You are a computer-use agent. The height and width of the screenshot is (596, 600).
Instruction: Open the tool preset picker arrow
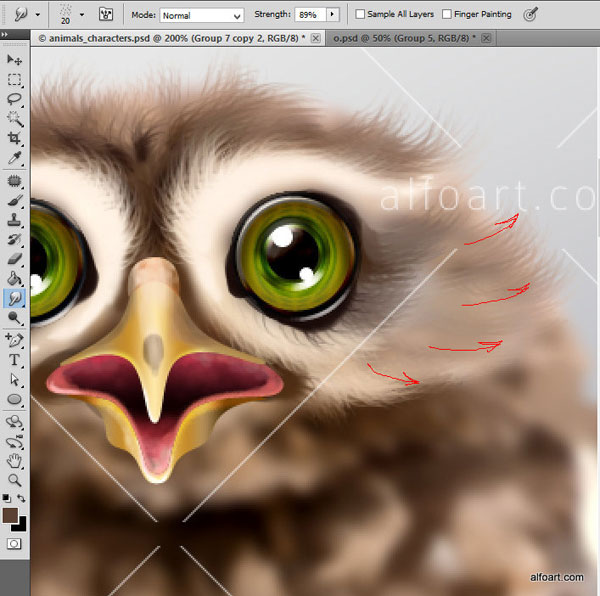point(38,15)
